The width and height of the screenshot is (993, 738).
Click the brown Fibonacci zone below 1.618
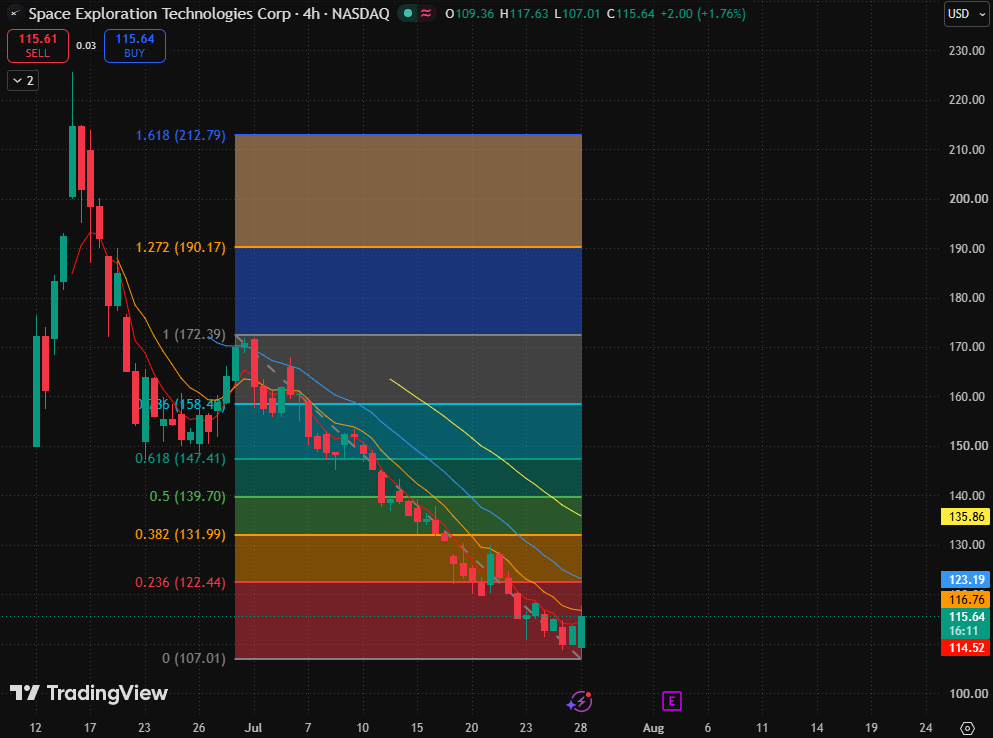408,191
